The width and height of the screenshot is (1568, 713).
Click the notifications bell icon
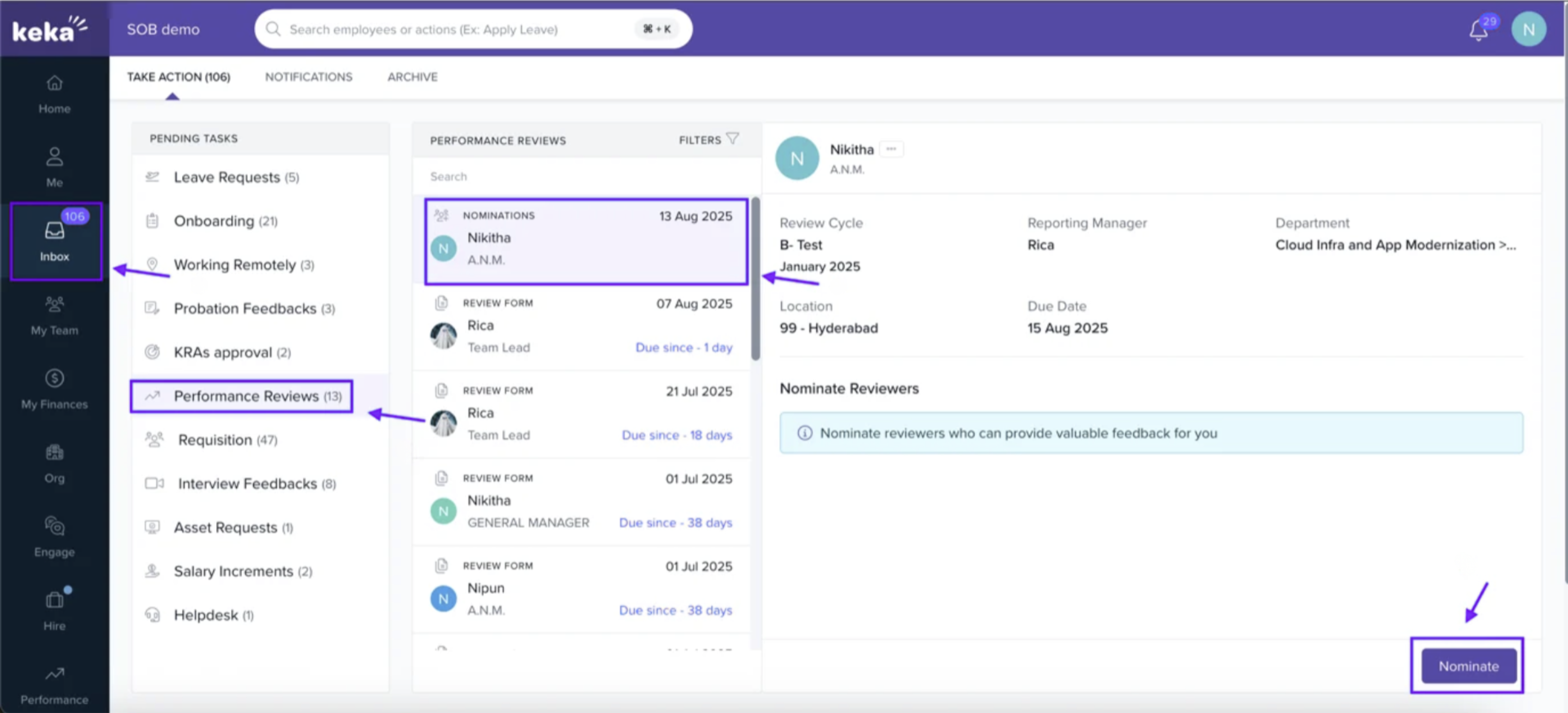pyautogui.click(x=1478, y=29)
